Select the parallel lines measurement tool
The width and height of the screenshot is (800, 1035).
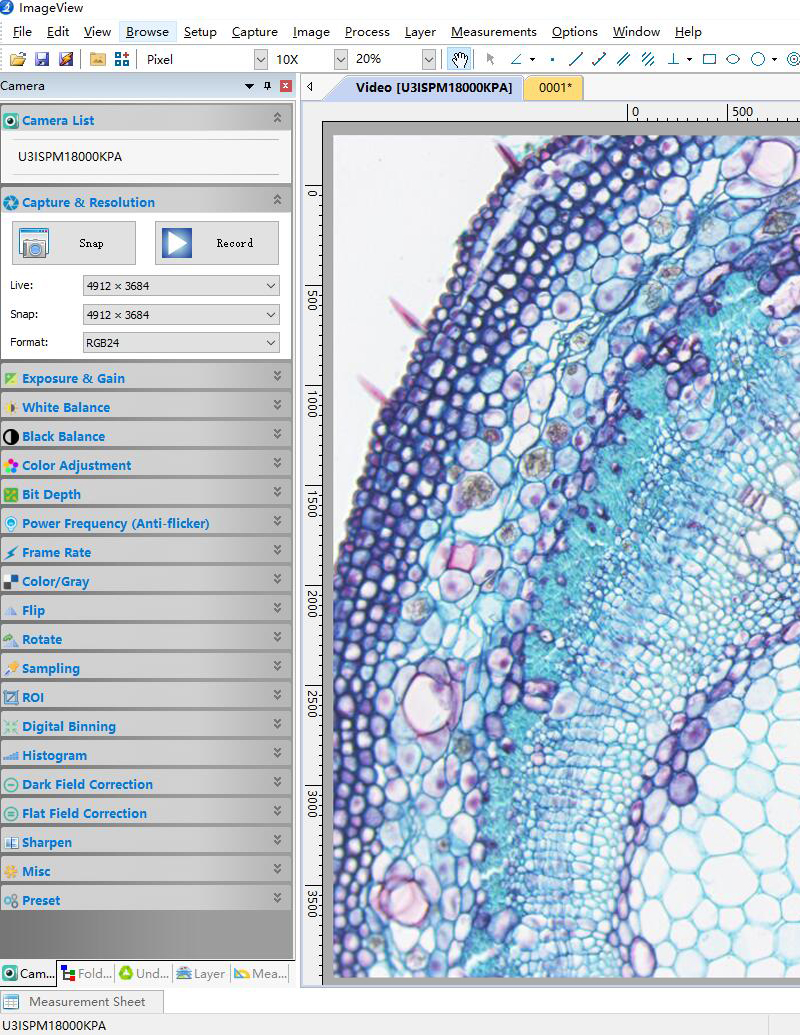pyautogui.click(x=623, y=59)
